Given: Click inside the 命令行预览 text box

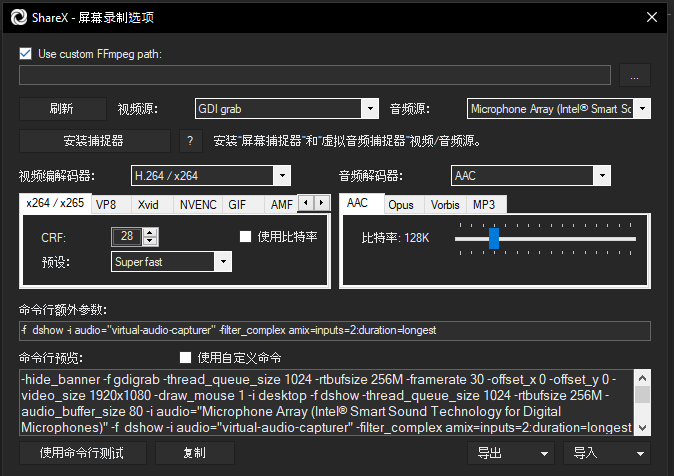Looking at the screenshot, I should click(327, 403).
